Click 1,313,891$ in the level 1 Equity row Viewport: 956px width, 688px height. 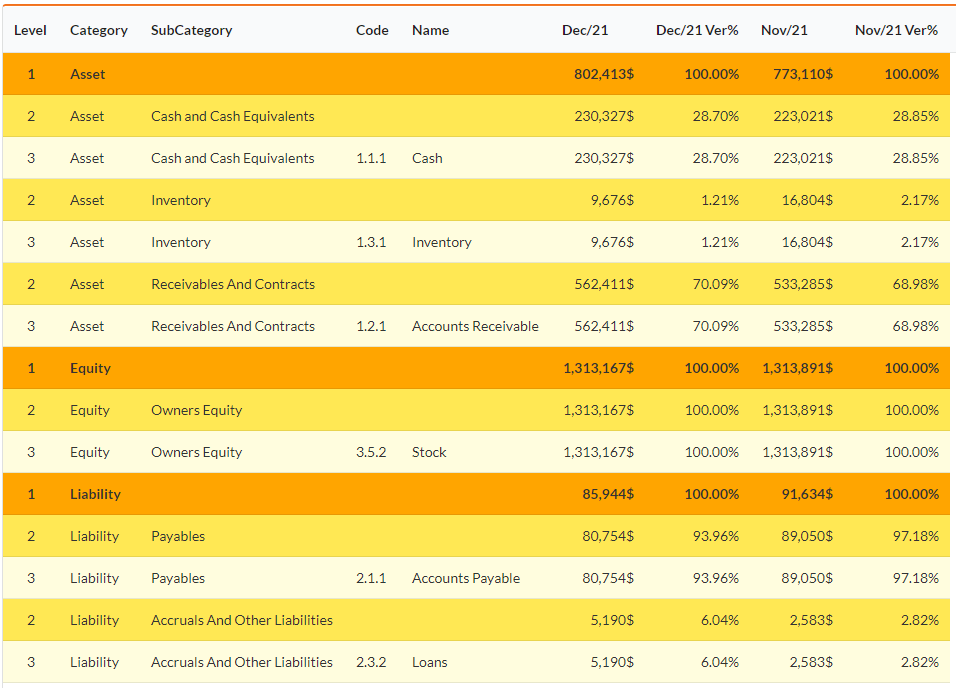pos(797,368)
